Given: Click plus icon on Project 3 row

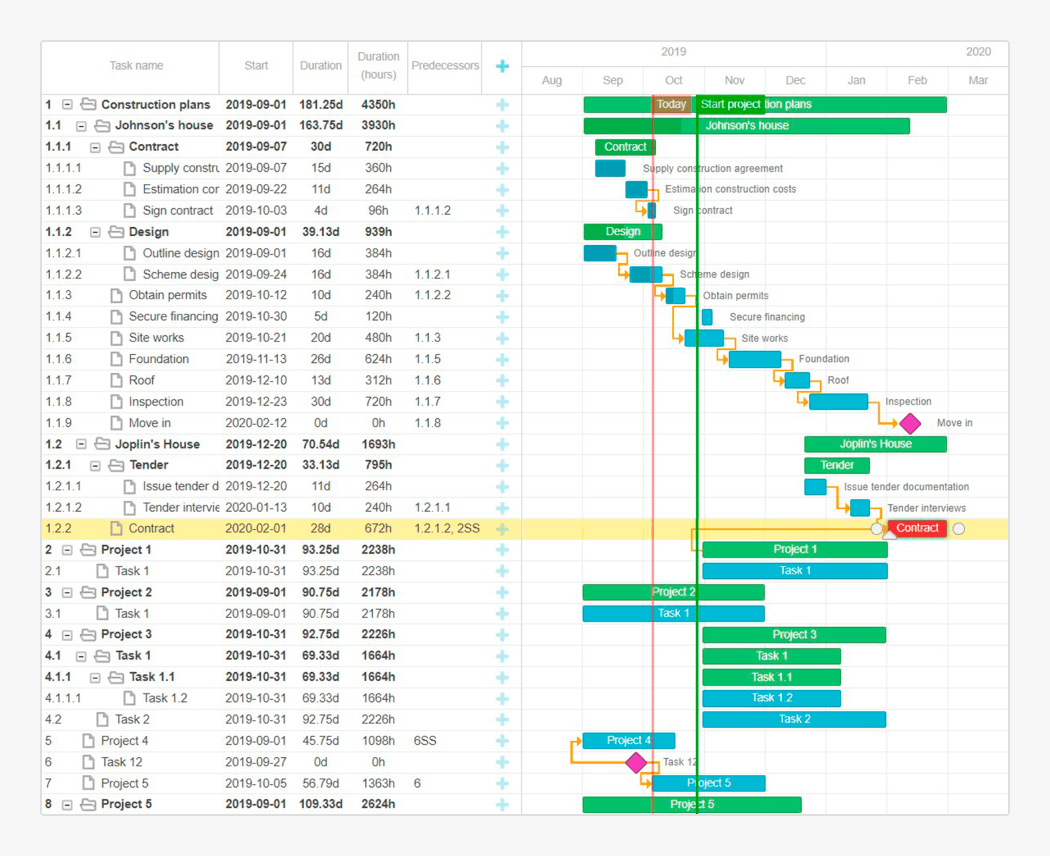Looking at the screenshot, I should click(x=502, y=636).
